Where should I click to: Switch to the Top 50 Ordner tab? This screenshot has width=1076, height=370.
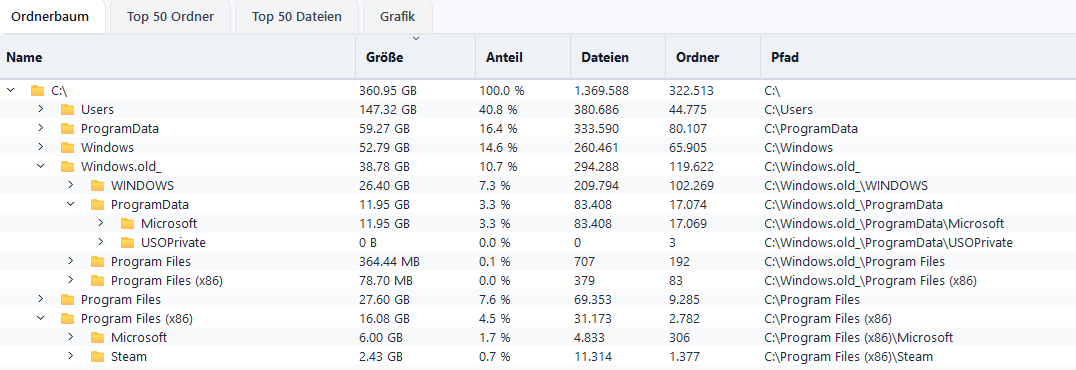170,16
